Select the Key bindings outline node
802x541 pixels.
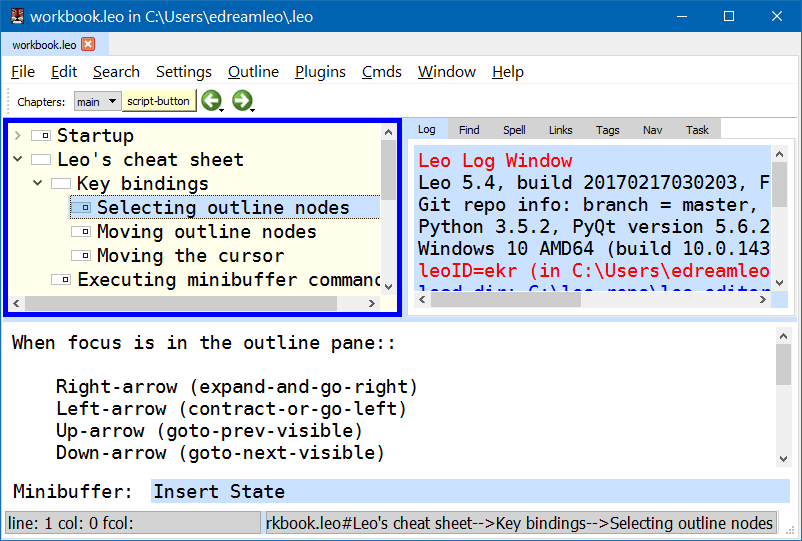point(143,184)
